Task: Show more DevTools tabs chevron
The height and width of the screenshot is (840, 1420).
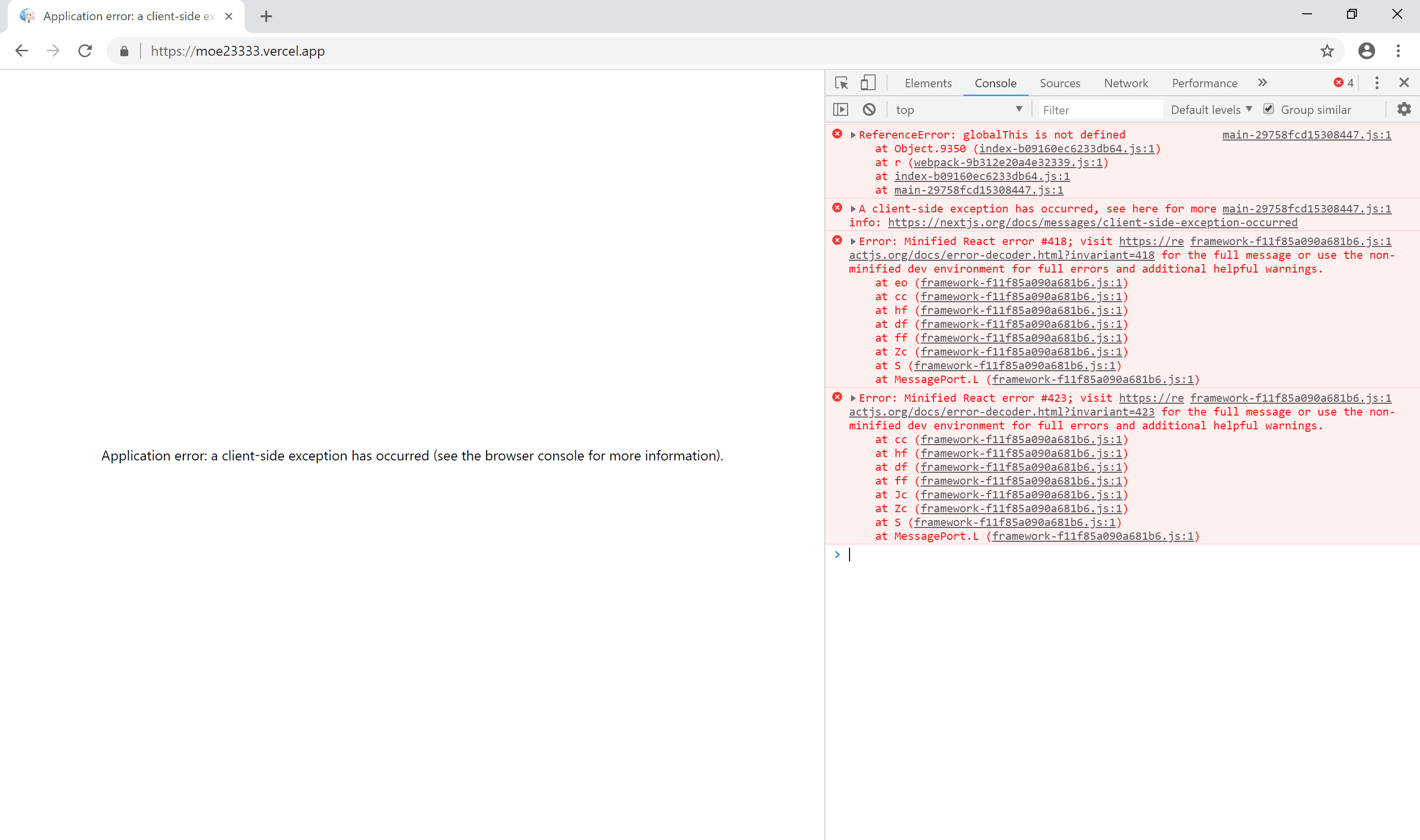Action: point(1262,83)
